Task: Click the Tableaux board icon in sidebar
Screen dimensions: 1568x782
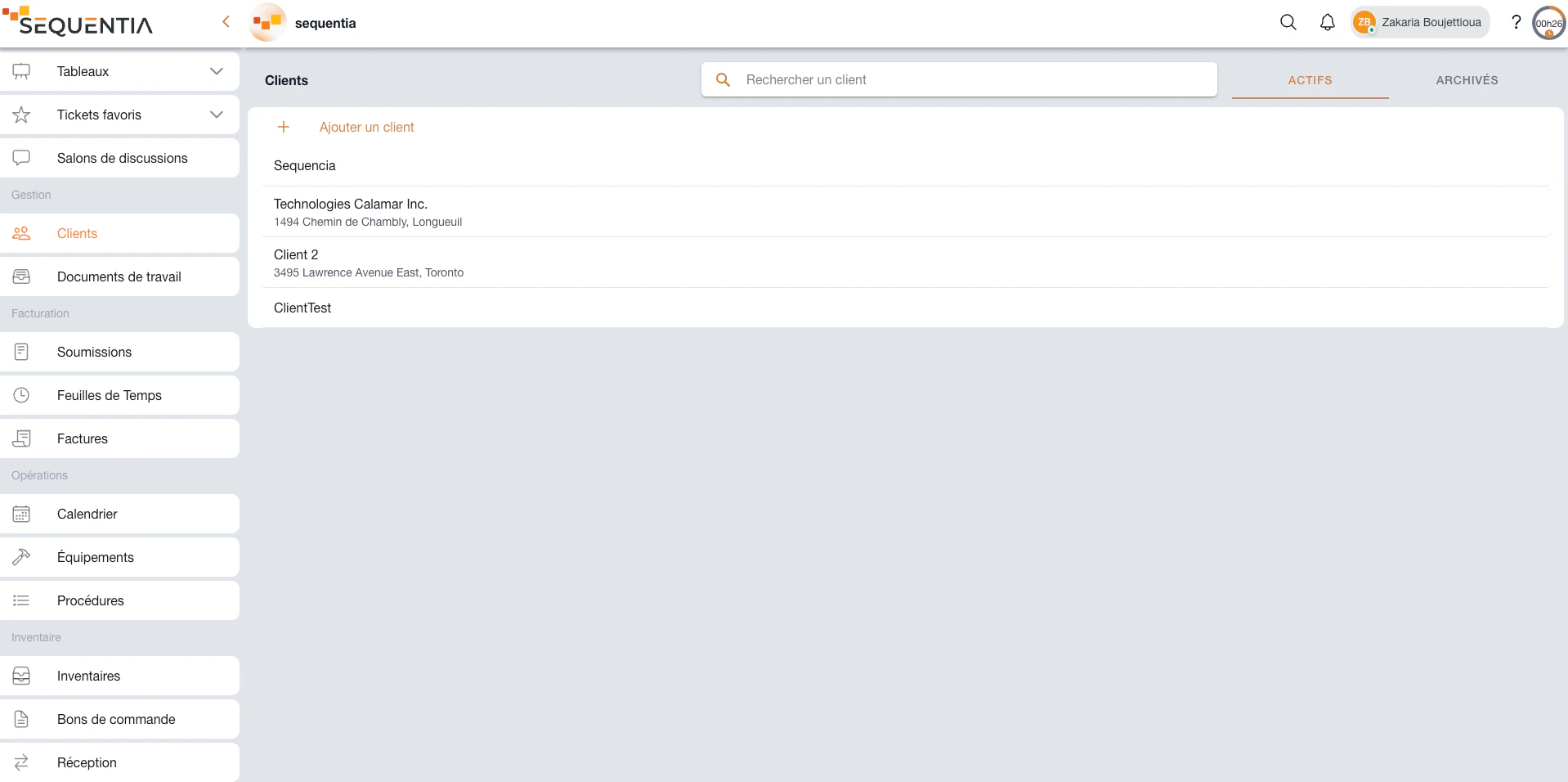Action: pos(21,71)
